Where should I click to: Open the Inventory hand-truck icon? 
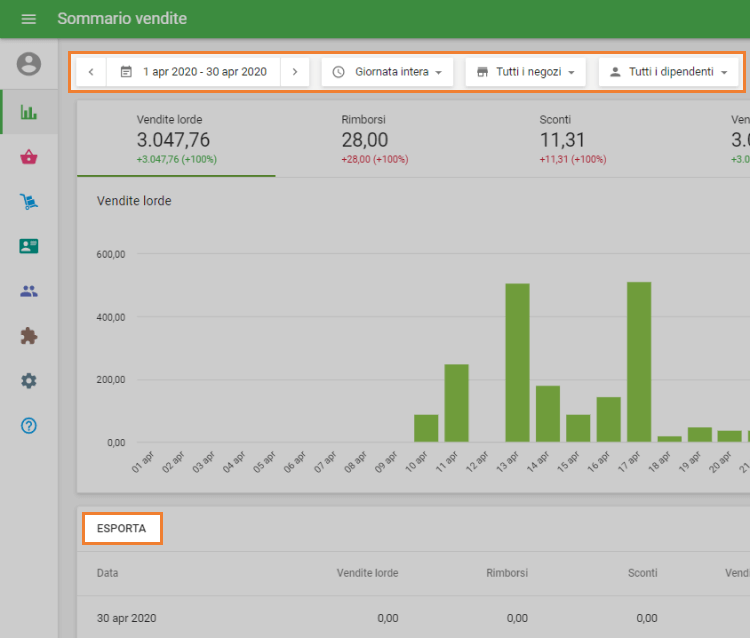point(29,202)
